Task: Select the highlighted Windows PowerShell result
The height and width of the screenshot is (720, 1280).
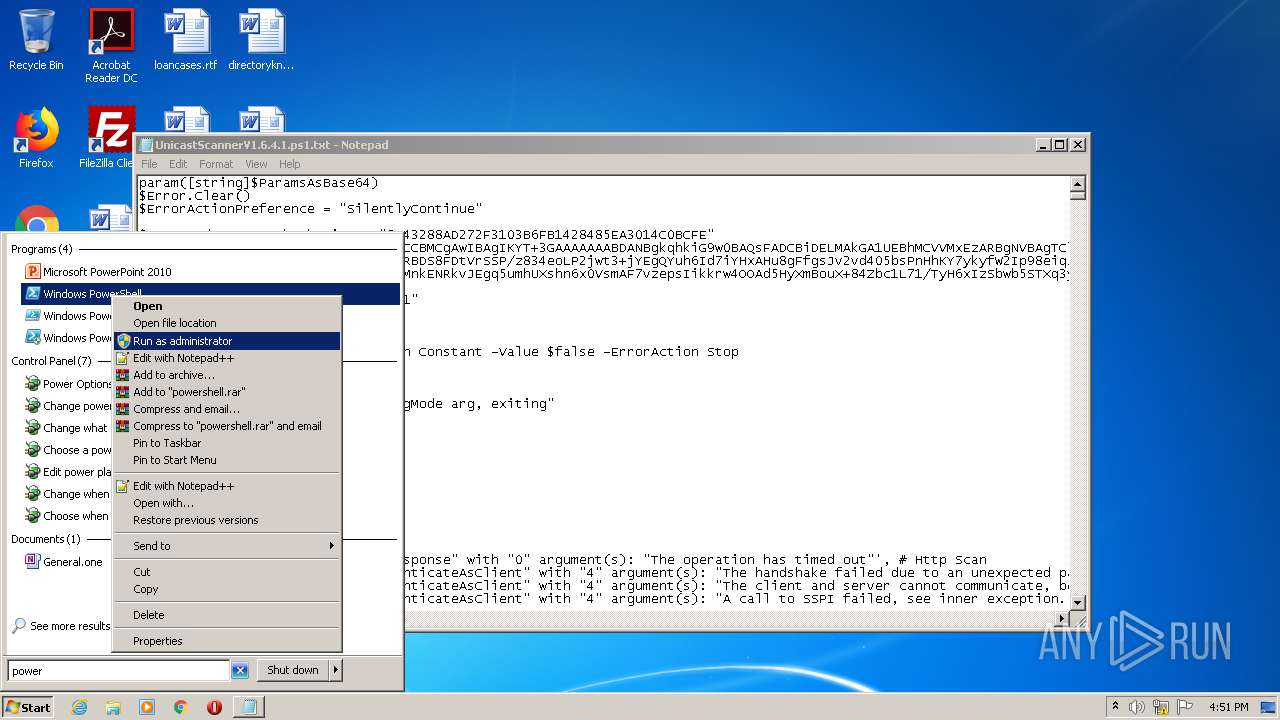Action: click(x=211, y=294)
